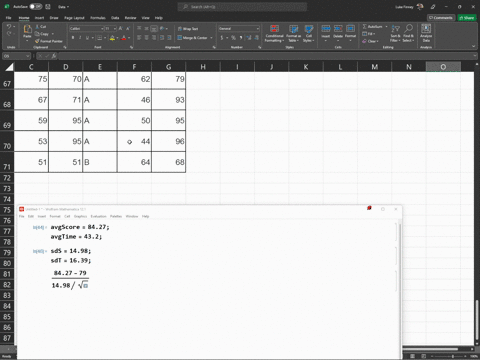Click the Cut scissors icon
480x360 pixels.
(x=38, y=27)
